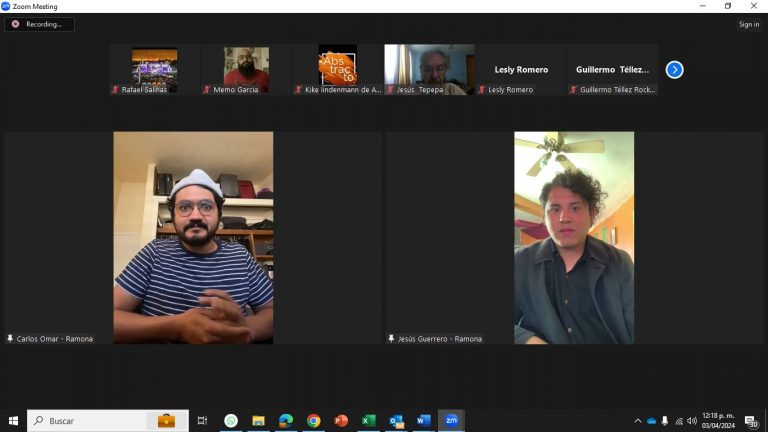Click the Recording indicator

coord(38,24)
